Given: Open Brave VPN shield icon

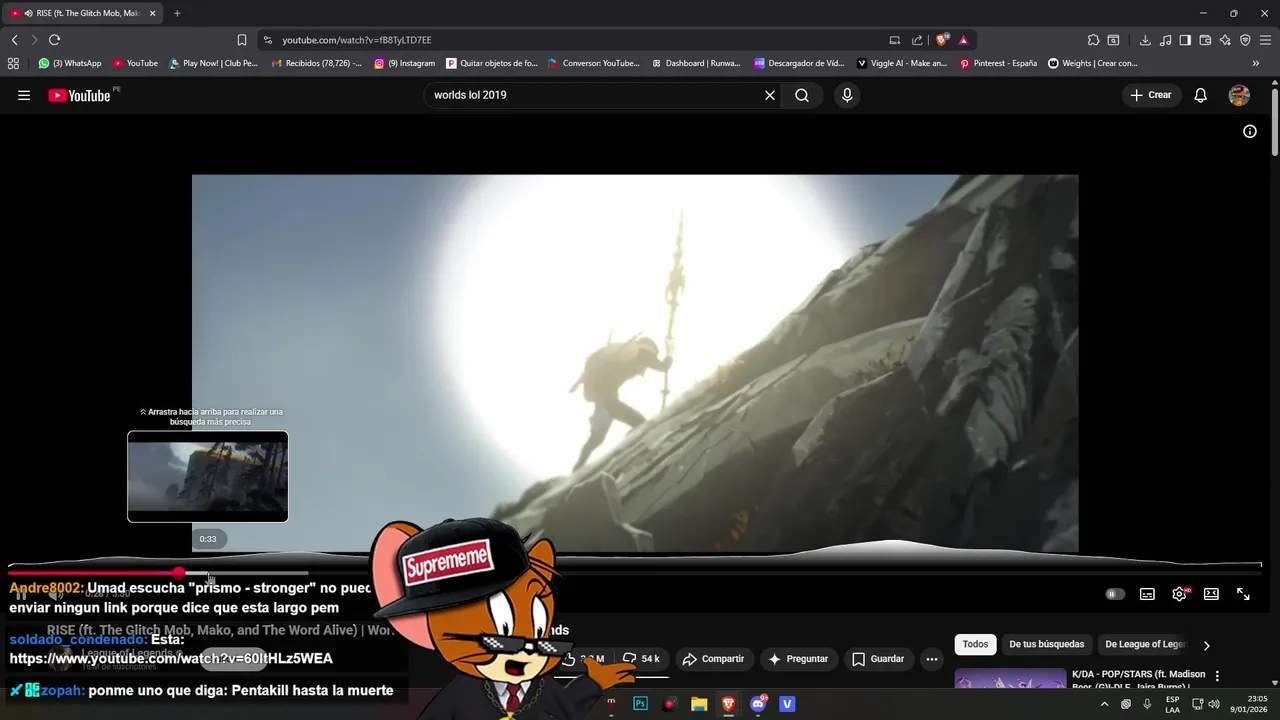Looking at the screenshot, I should (x=1245, y=40).
